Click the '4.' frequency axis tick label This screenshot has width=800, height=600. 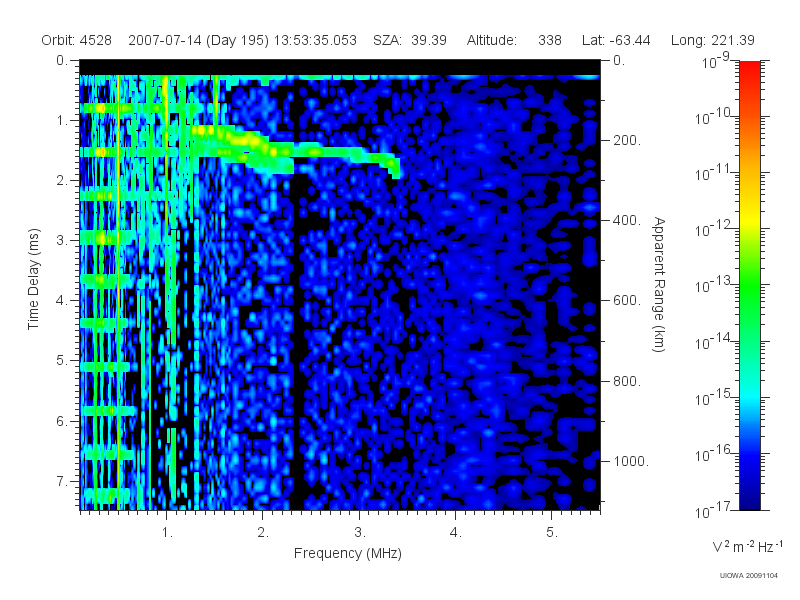pyautogui.click(x=456, y=533)
